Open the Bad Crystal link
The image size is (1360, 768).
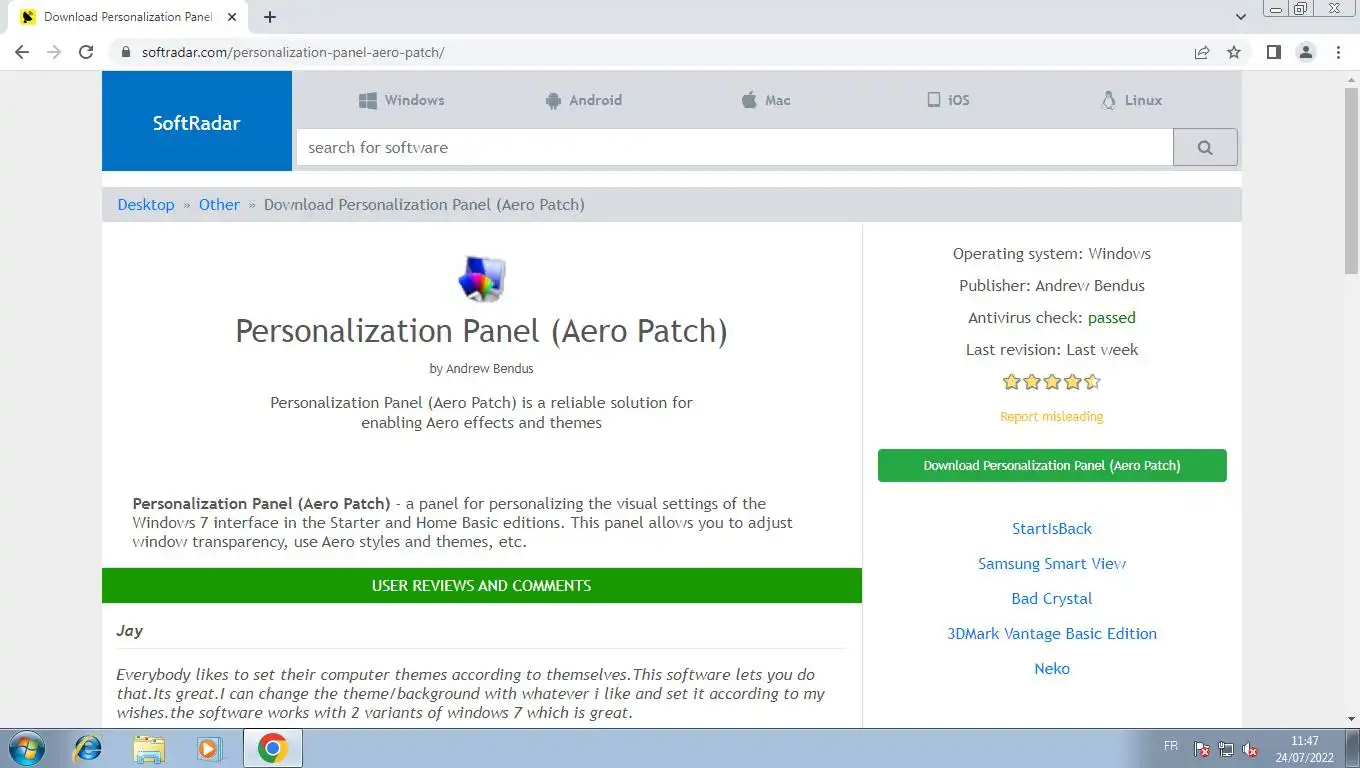1052,598
